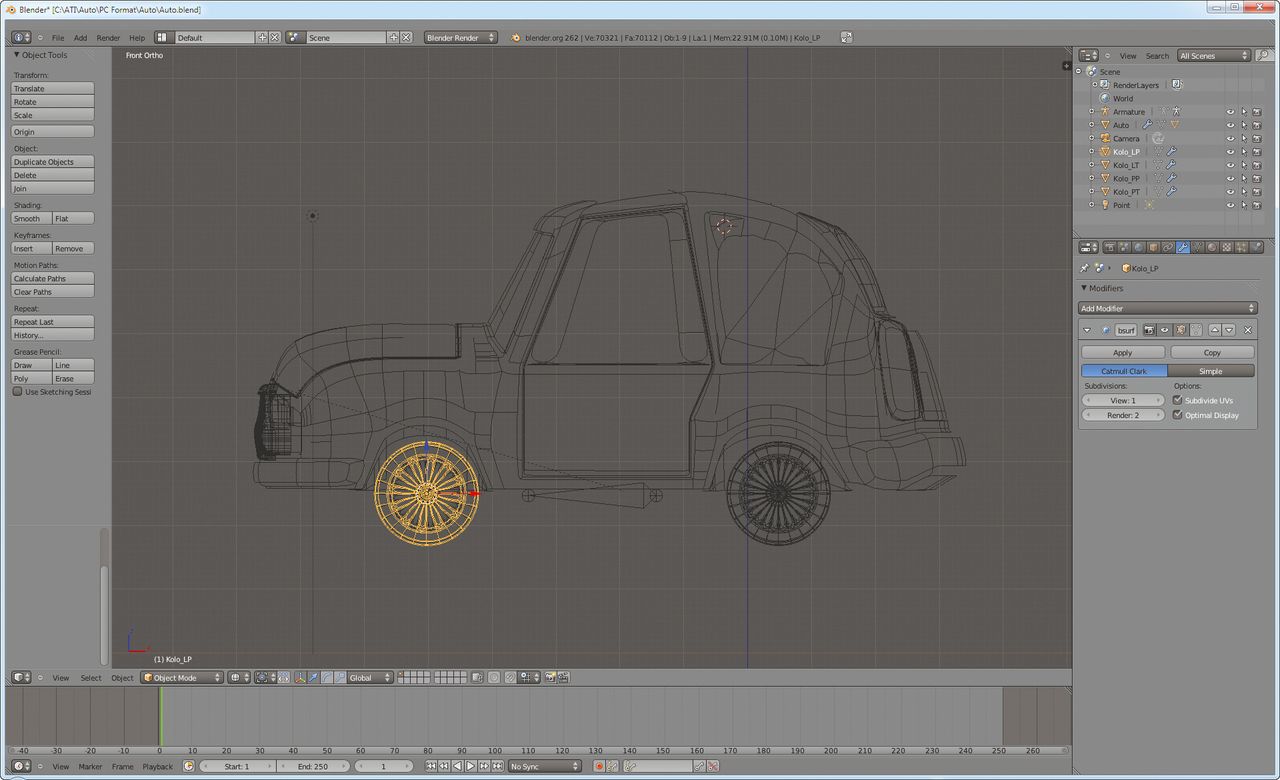Viewport: 1280px width, 780px height.
Task: Click the Calculate Paths button
Action: 52,278
